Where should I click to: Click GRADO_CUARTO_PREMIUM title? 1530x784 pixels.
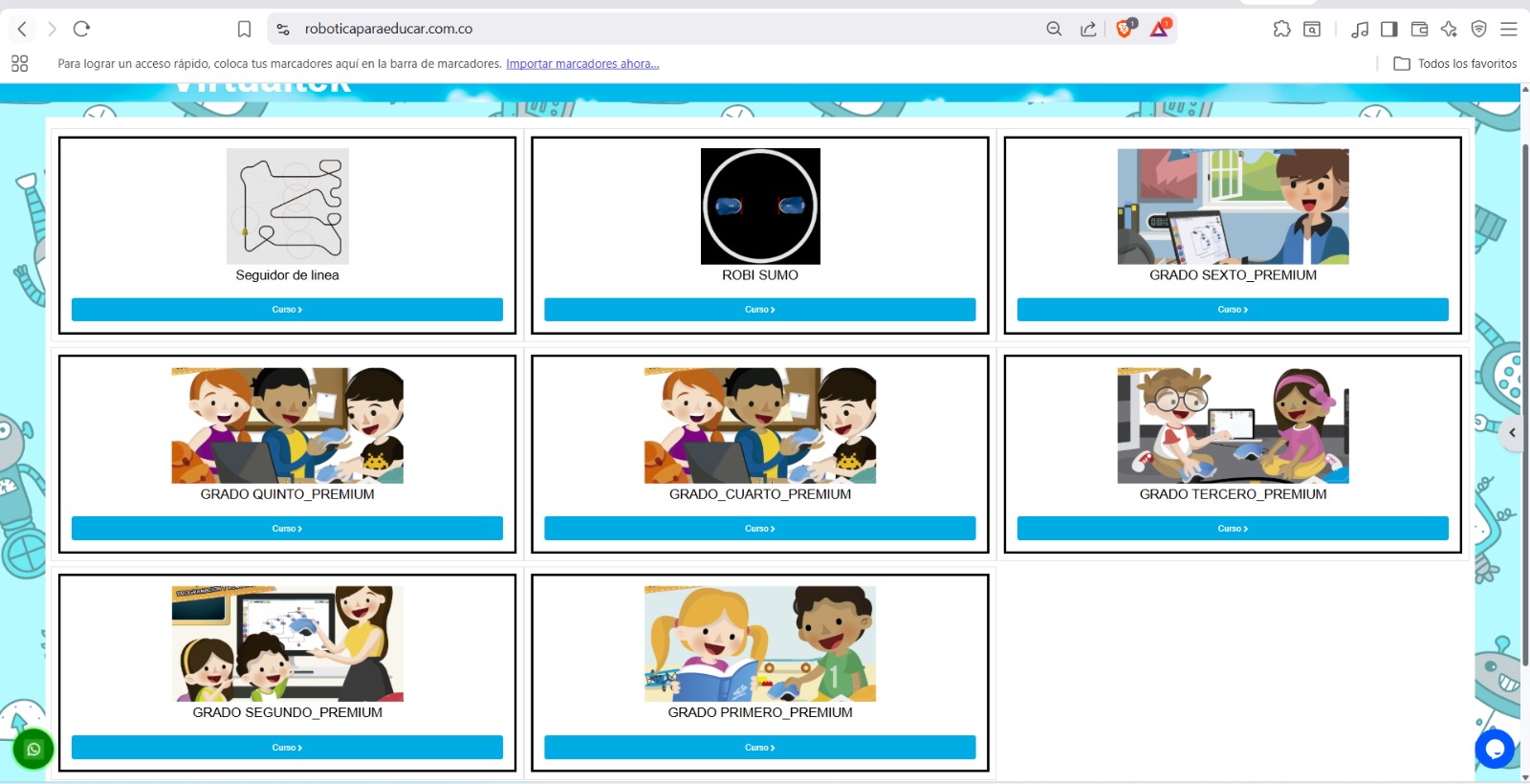coord(760,494)
